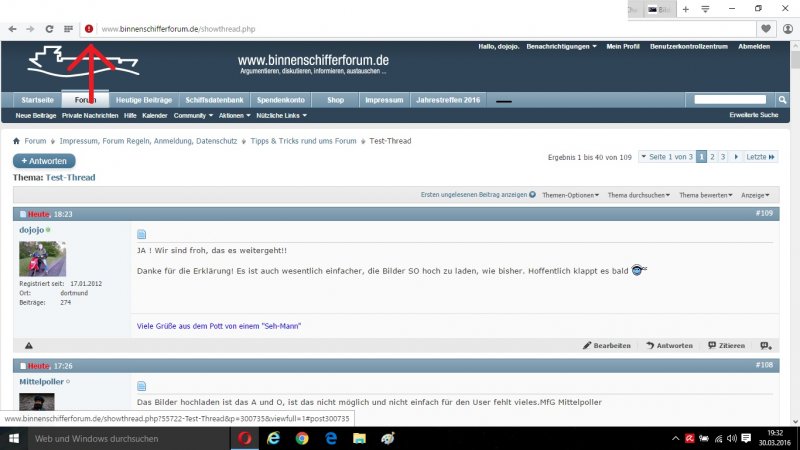800x450 pixels.
Task: Click the forum home icon in breadcrumb
Action: 17,141
